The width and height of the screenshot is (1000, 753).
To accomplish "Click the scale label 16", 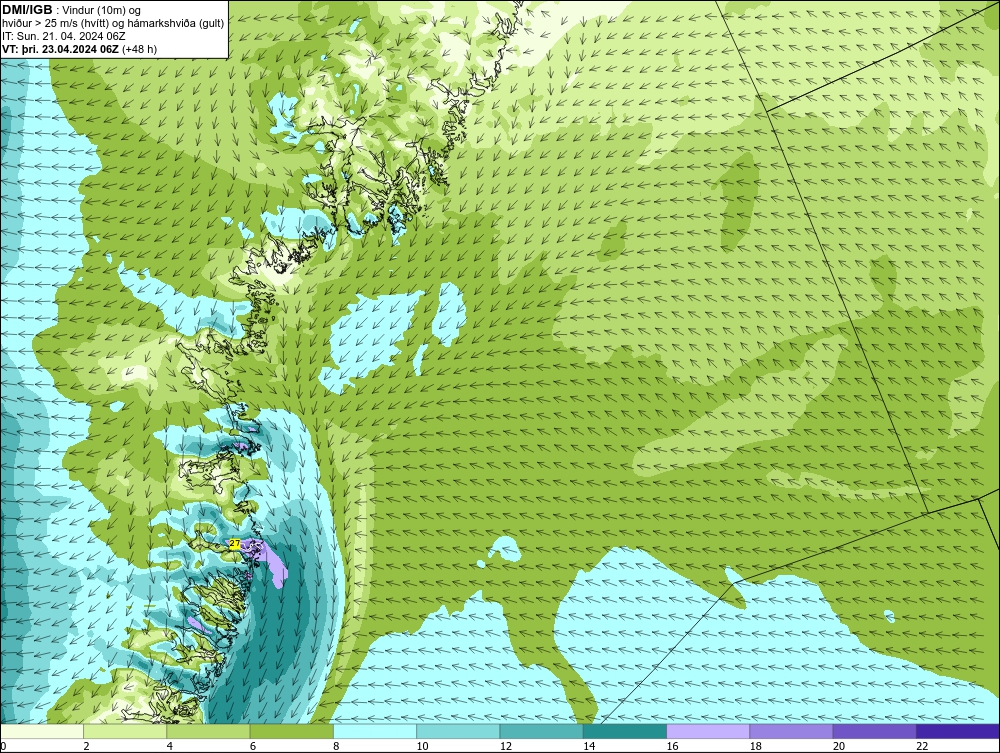I will point(672,746).
